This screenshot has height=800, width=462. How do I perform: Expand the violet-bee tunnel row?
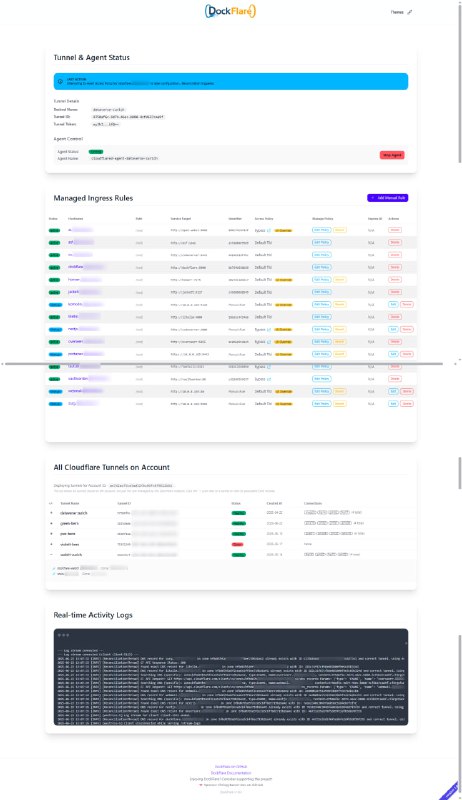click(51, 544)
